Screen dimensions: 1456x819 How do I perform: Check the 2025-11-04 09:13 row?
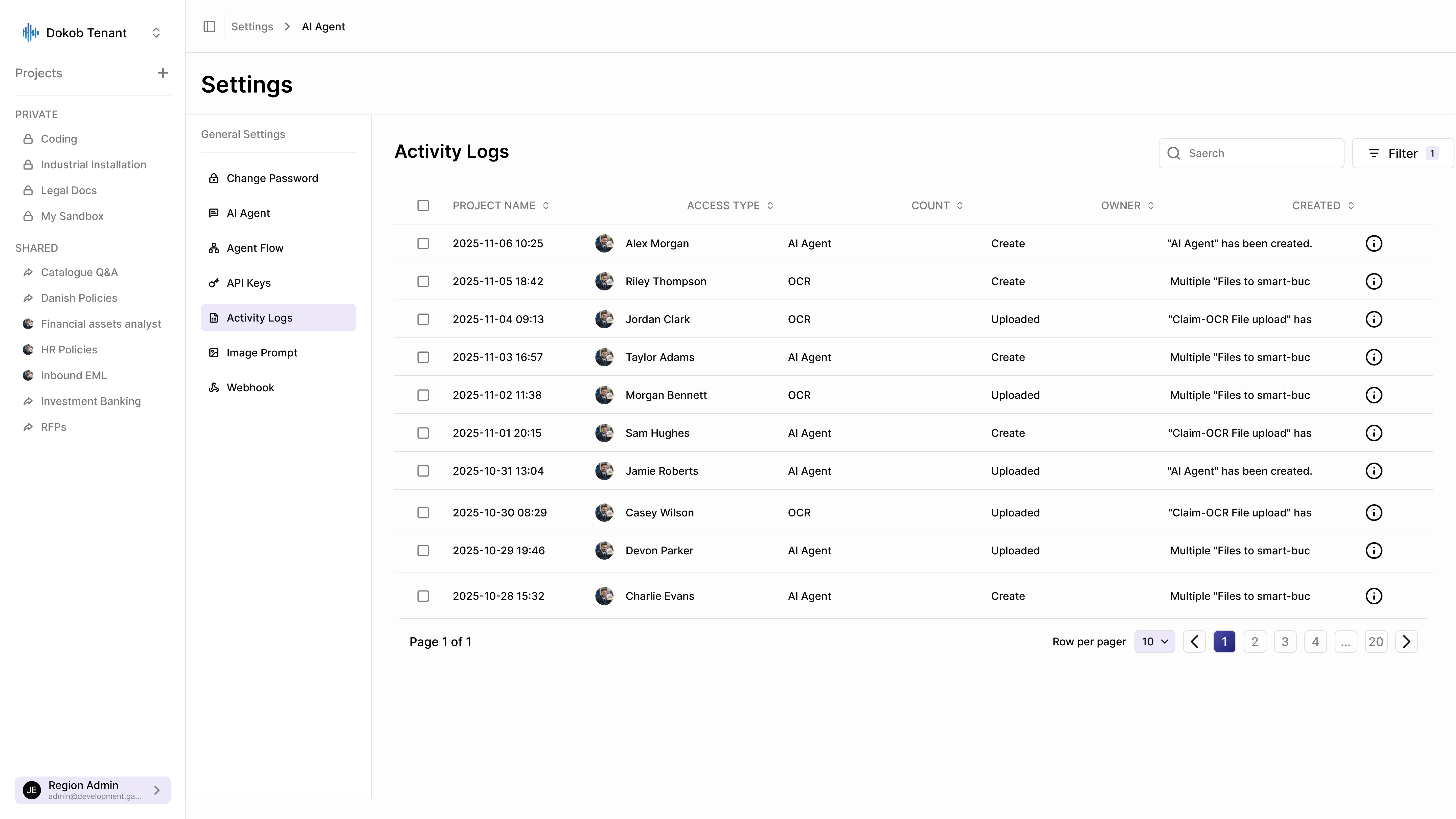click(x=423, y=319)
